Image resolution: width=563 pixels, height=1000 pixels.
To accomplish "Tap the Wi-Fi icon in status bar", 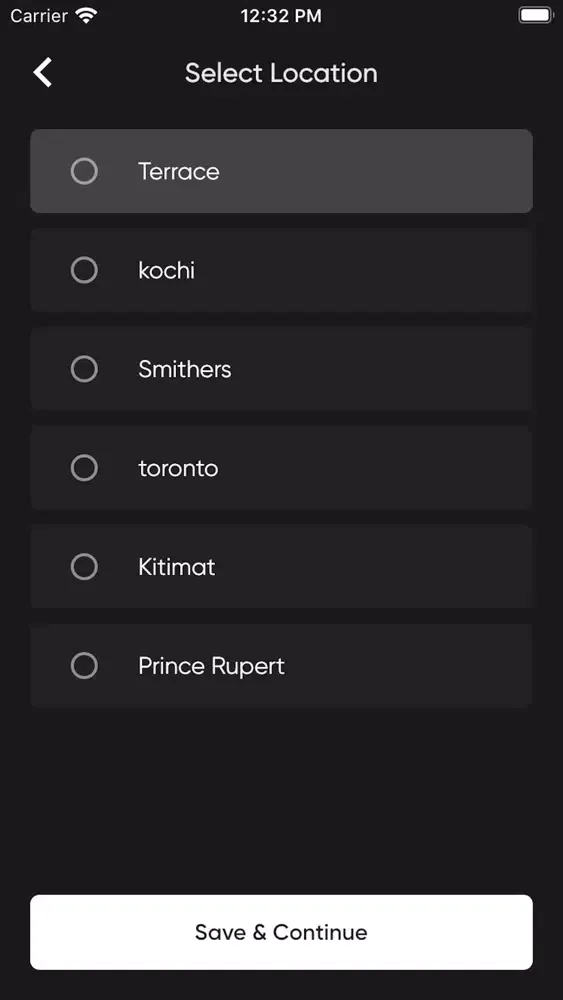I will click(85, 16).
